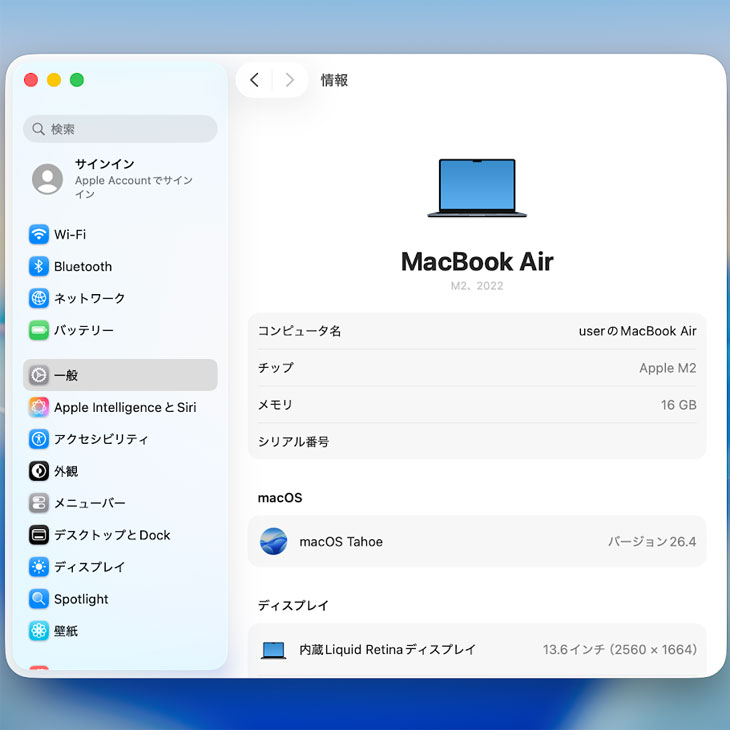This screenshot has width=730, height=730.
Task: Click the macOS Tahoe version row
Action: (477, 542)
